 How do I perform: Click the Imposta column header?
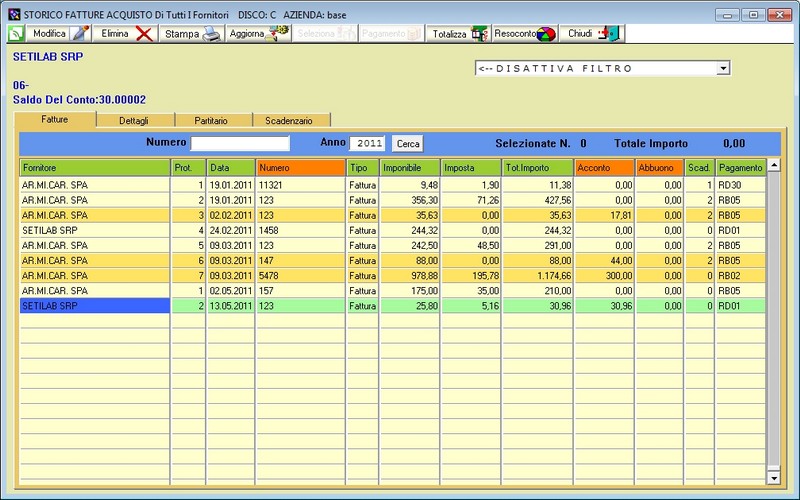(471, 167)
